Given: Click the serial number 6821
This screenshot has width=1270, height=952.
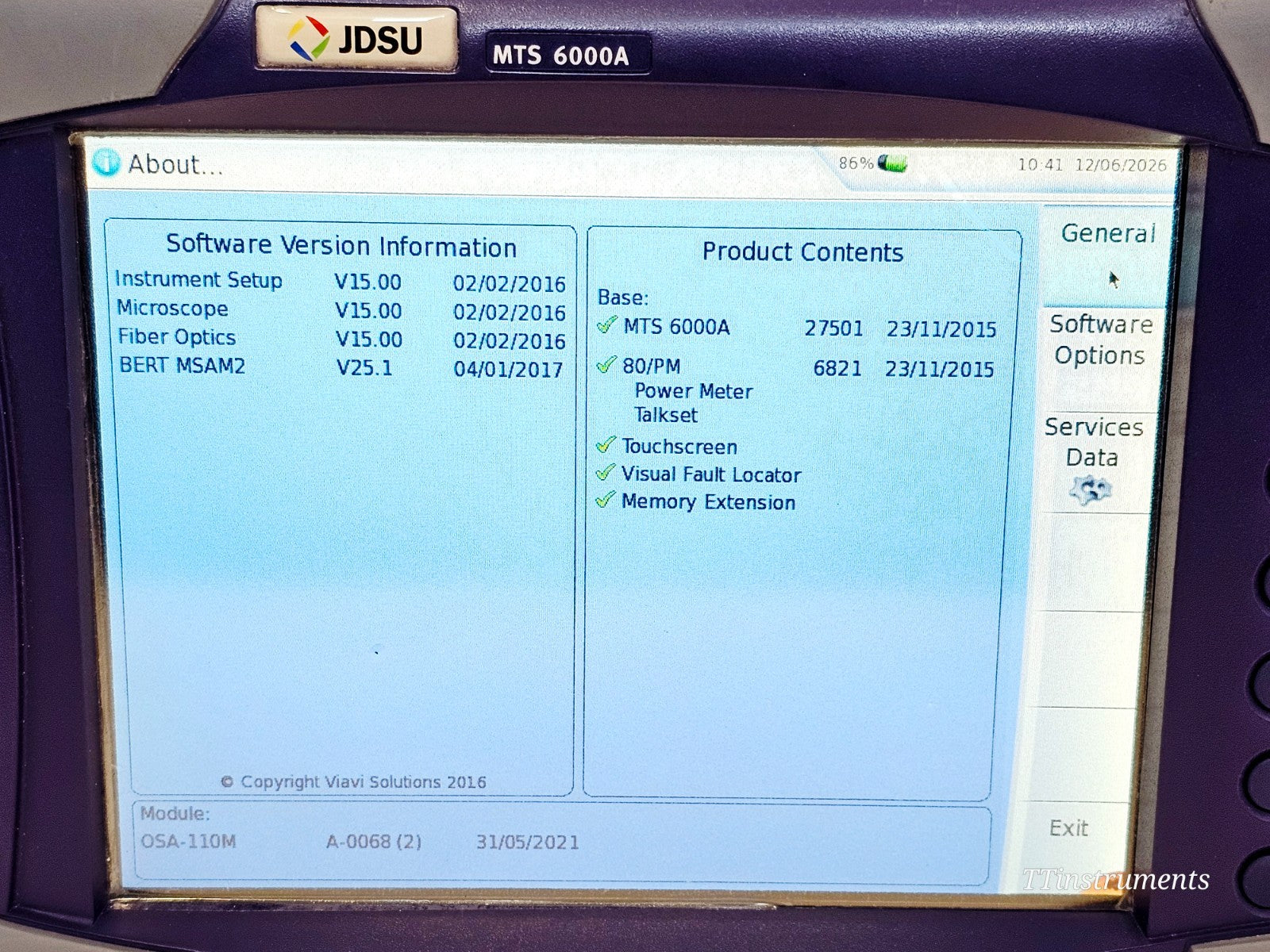Looking at the screenshot, I should (837, 369).
